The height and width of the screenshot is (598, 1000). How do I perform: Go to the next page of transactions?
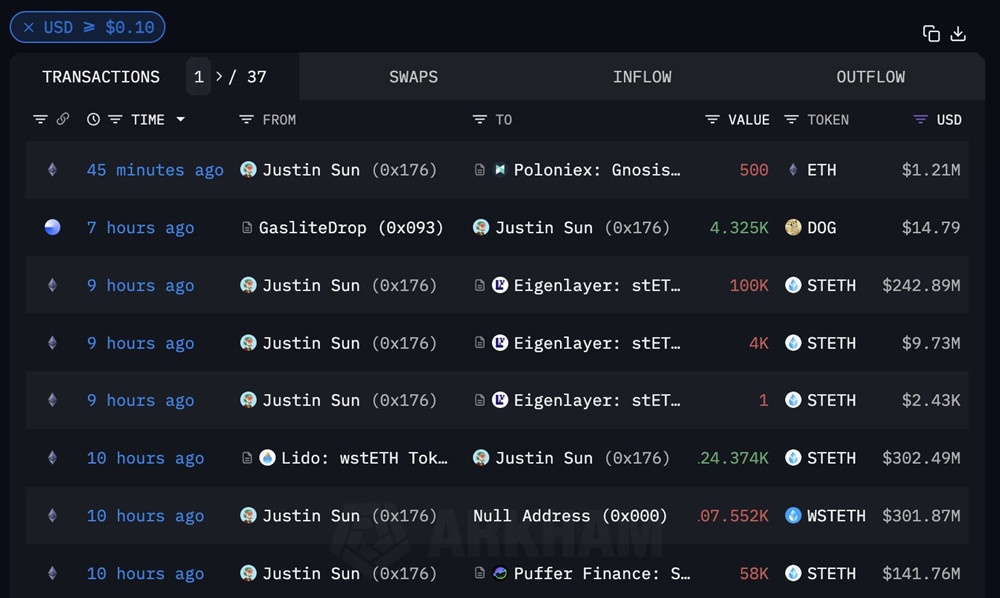219,77
